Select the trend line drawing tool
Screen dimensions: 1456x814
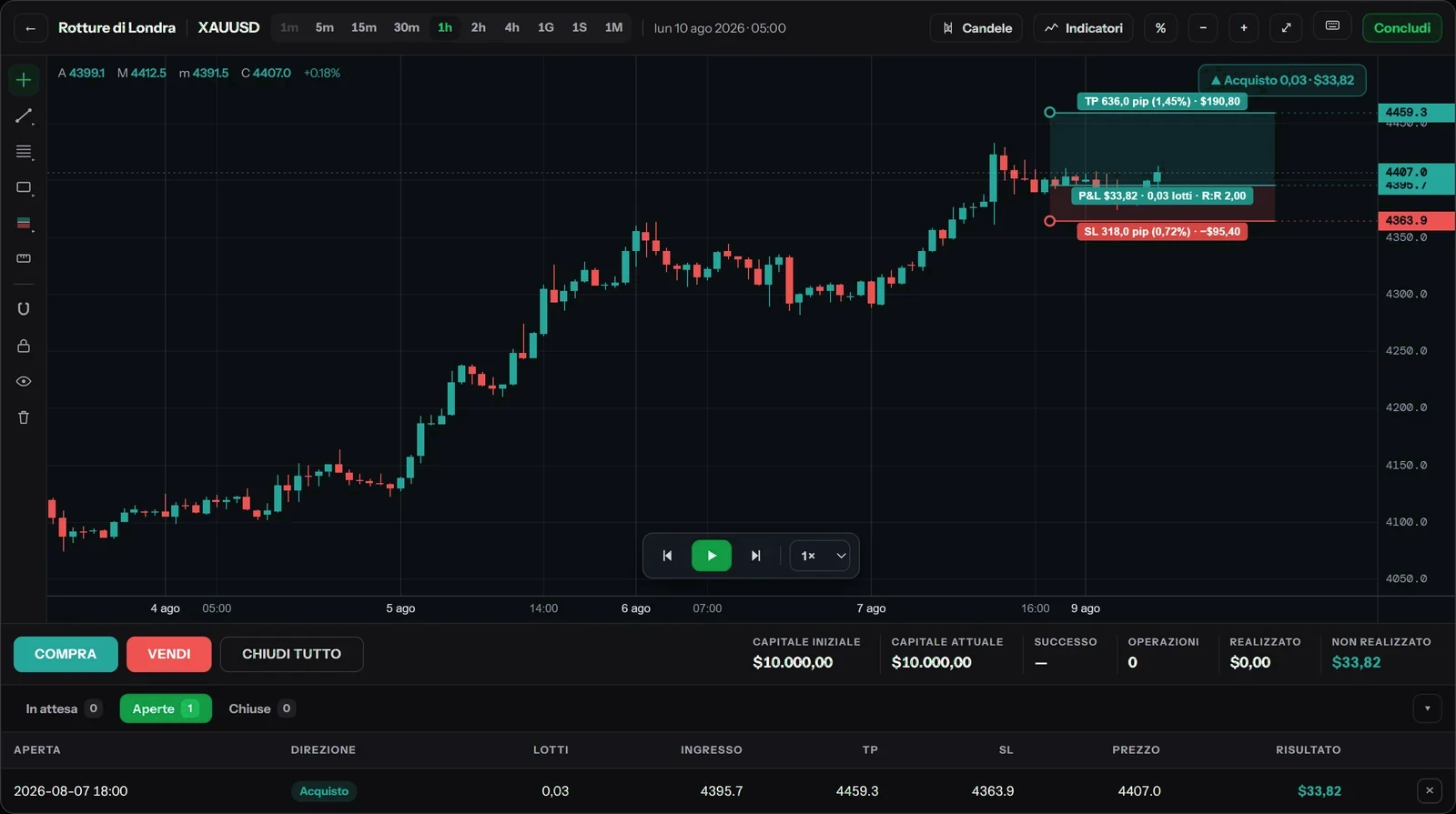point(24,116)
